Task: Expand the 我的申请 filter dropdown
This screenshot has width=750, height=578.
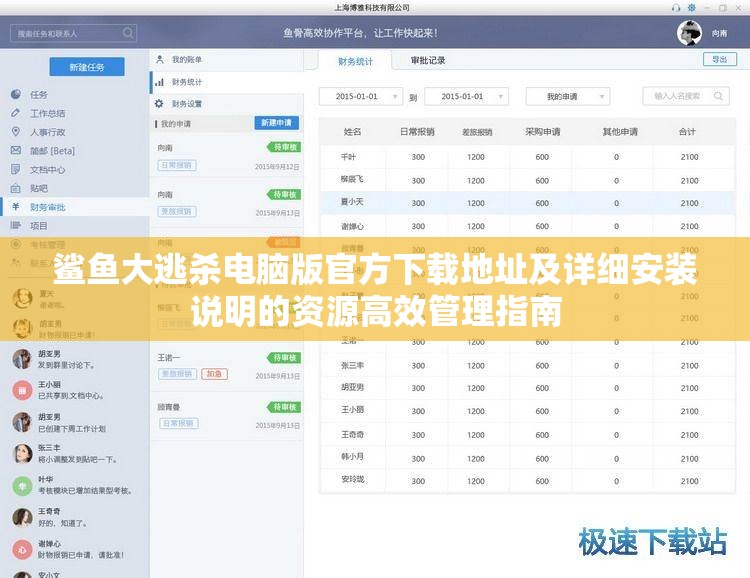Action: point(568,96)
